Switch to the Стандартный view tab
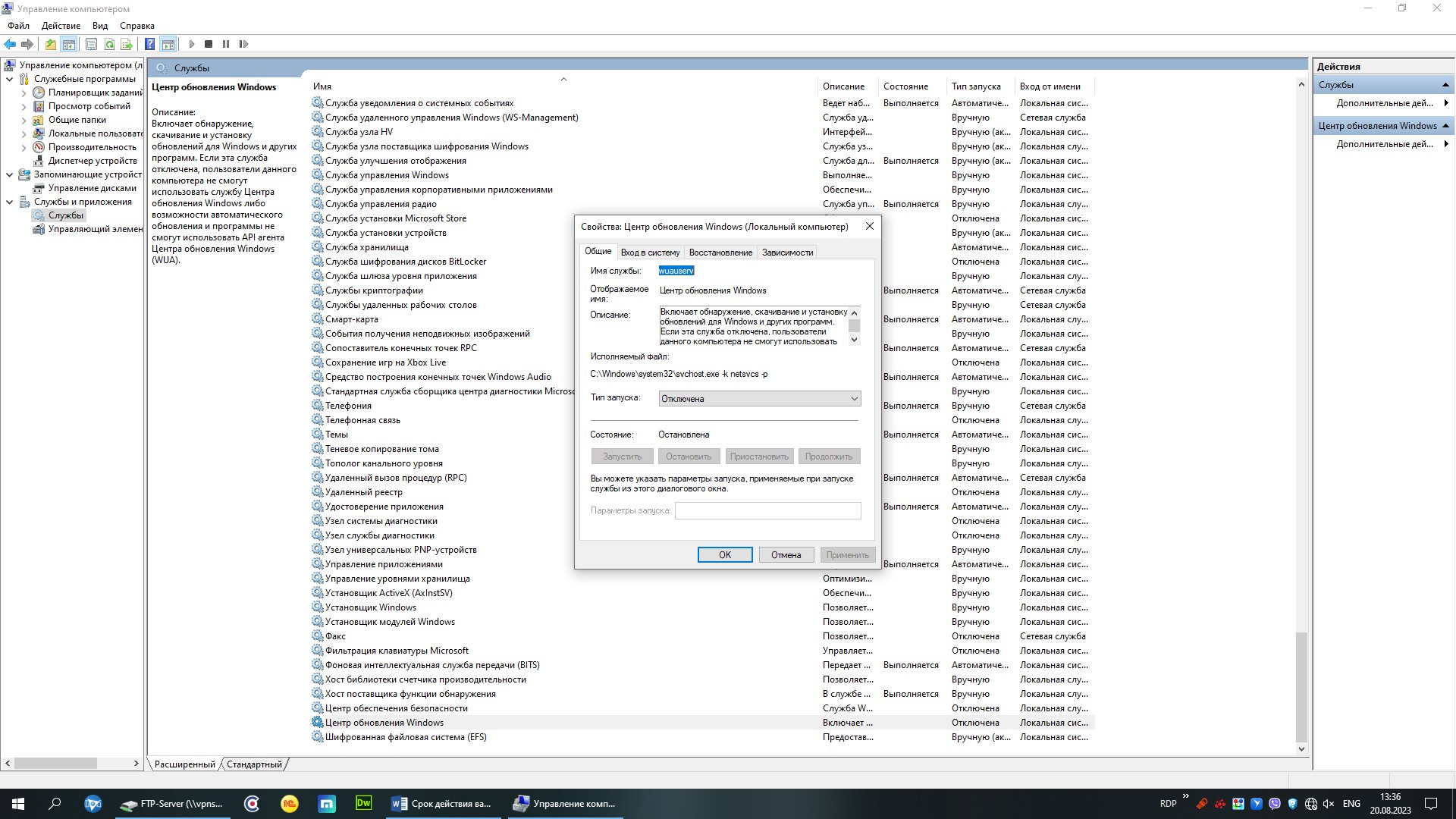Viewport: 1456px width, 819px height. pyautogui.click(x=254, y=764)
